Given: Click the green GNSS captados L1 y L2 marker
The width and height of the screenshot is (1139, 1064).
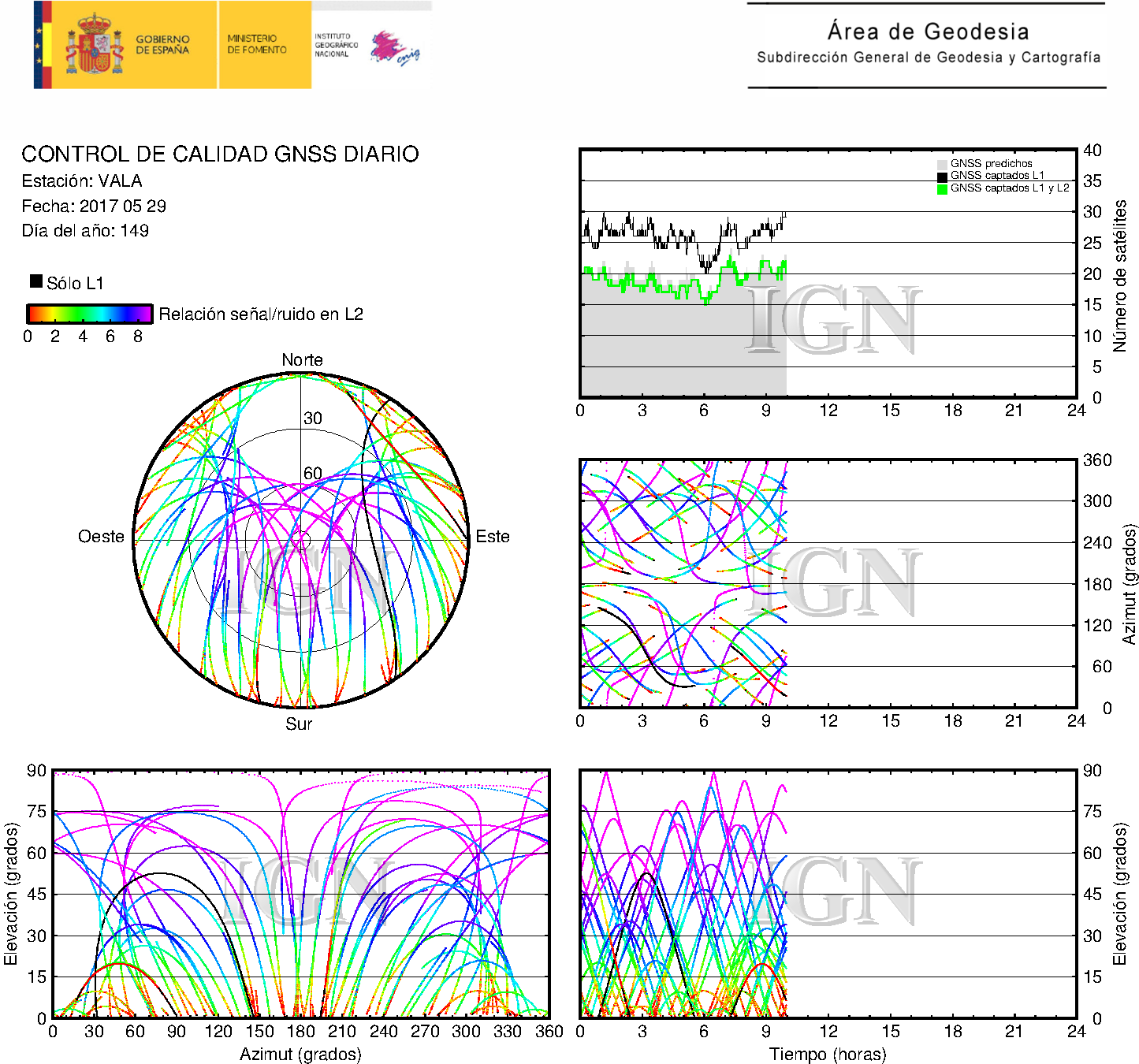Looking at the screenshot, I should [942, 189].
